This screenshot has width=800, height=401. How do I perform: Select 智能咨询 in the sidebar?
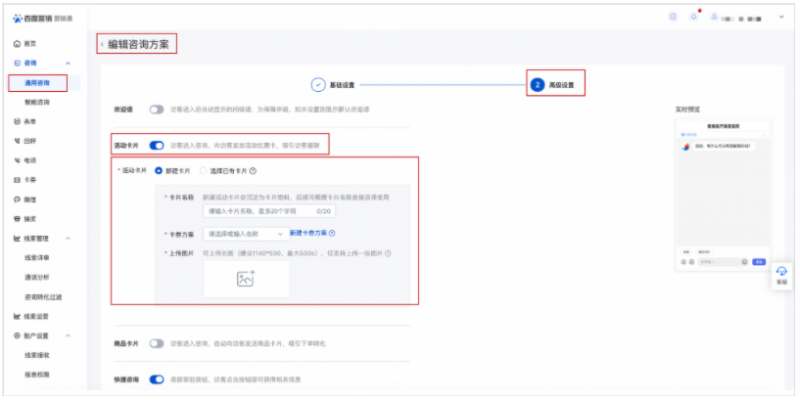37,102
